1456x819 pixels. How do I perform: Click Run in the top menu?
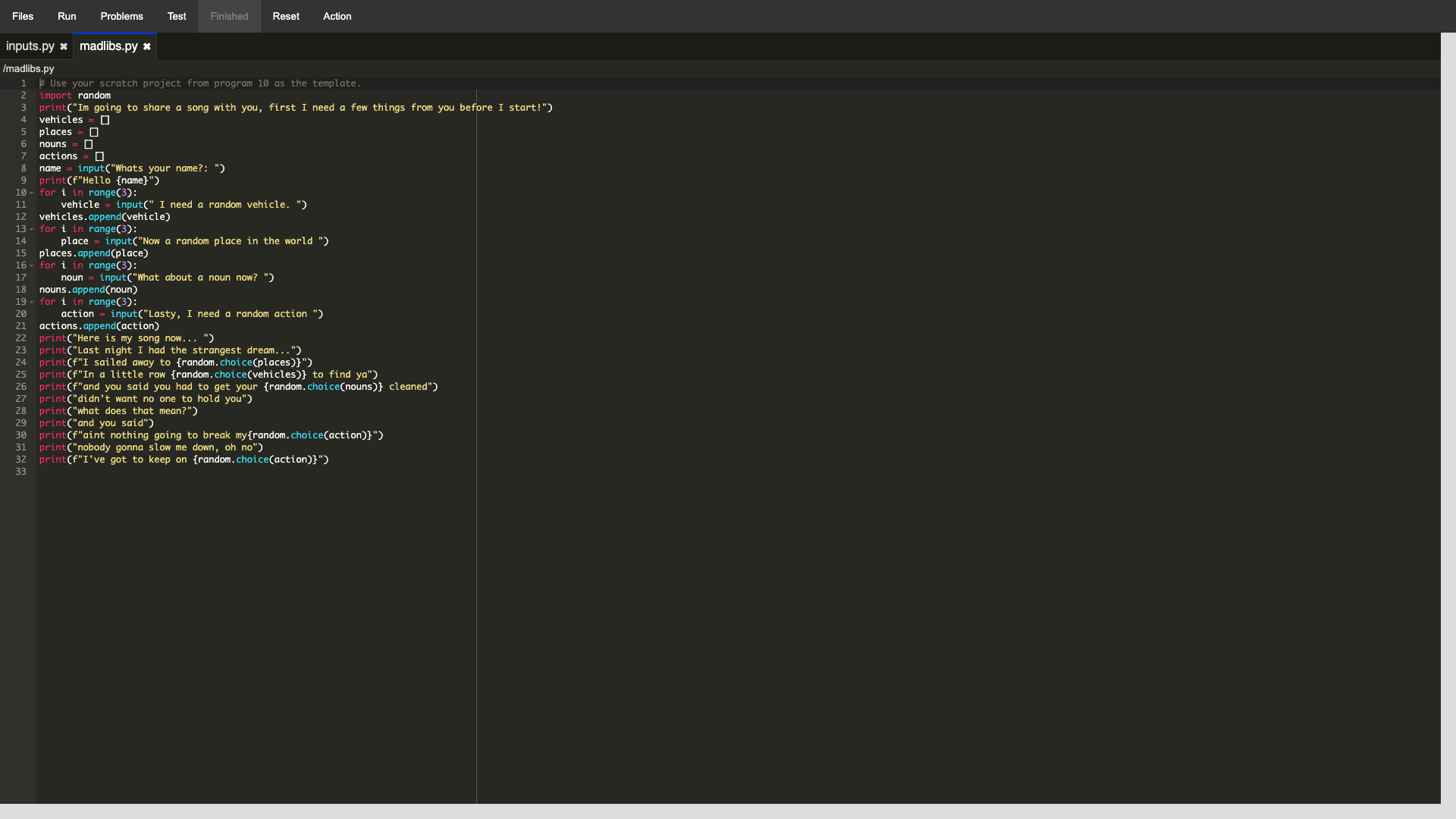pyautogui.click(x=67, y=16)
